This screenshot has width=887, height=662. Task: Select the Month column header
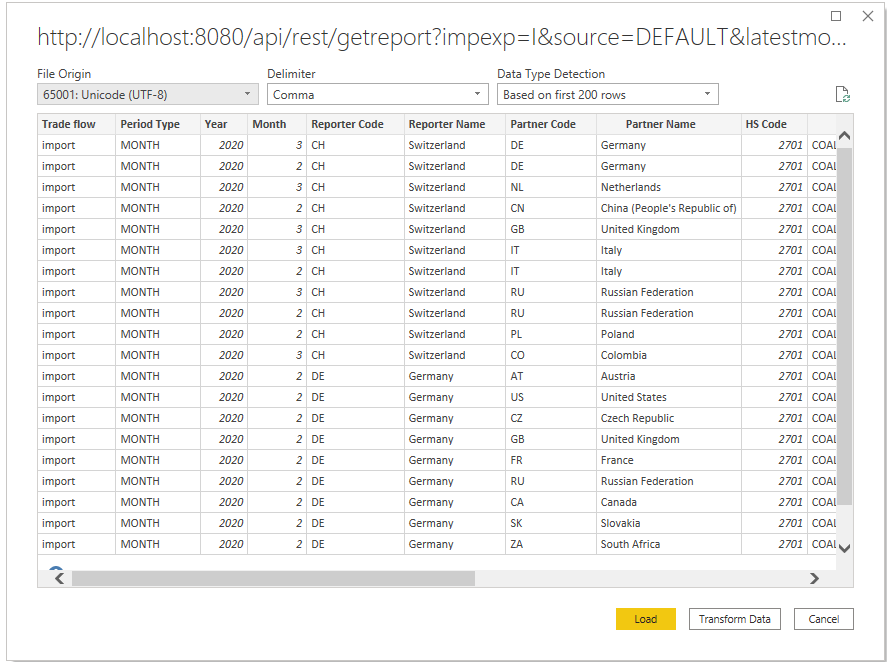pyautogui.click(x=277, y=124)
